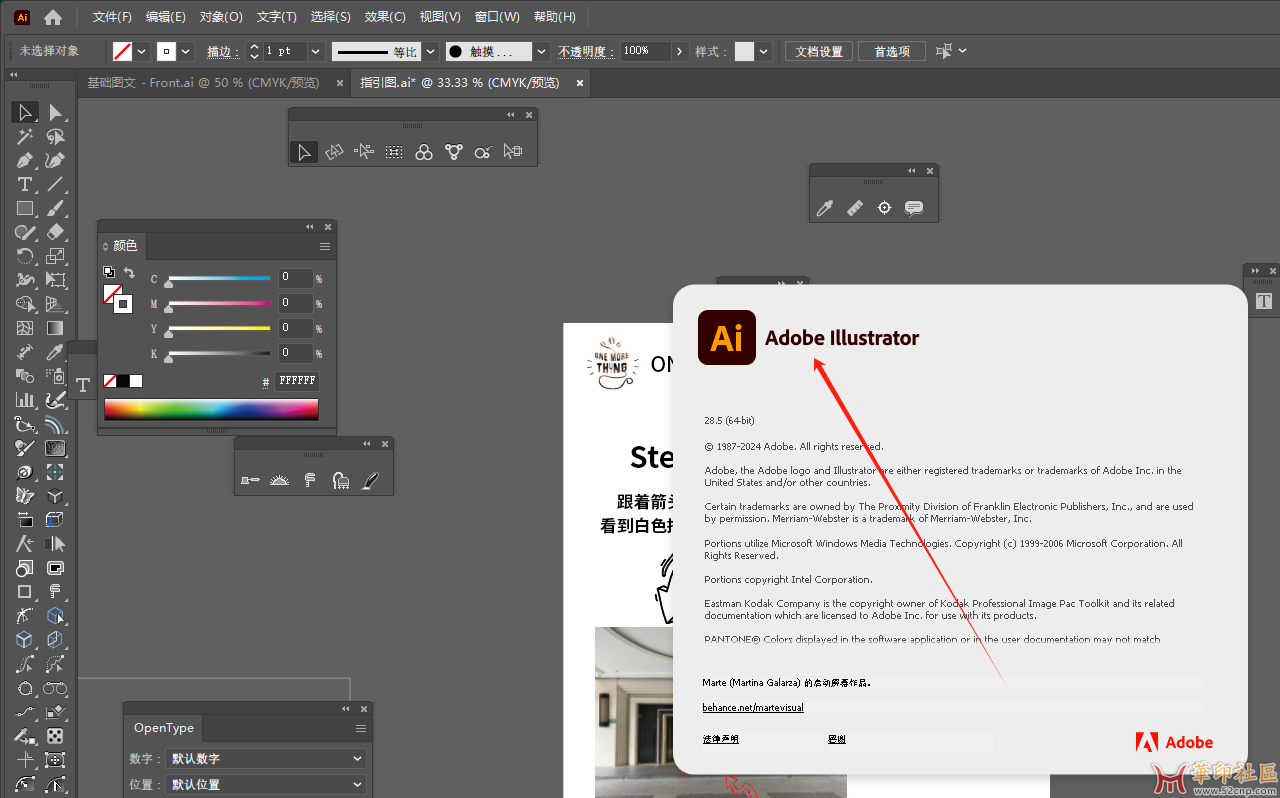This screenshot has width=1280, height=798.
Task: Open the variable width profile dropdown
Action: (431, 51)
